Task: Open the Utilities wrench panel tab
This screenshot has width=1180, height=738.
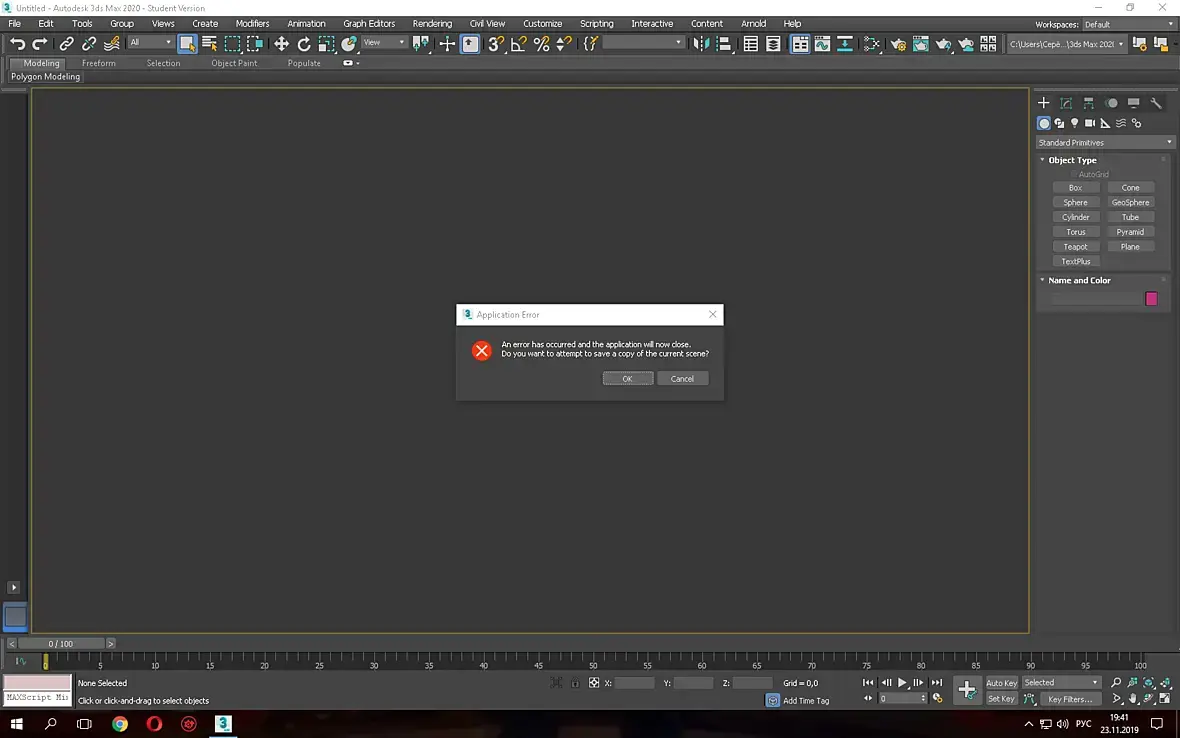Action: click(1156, 103)
